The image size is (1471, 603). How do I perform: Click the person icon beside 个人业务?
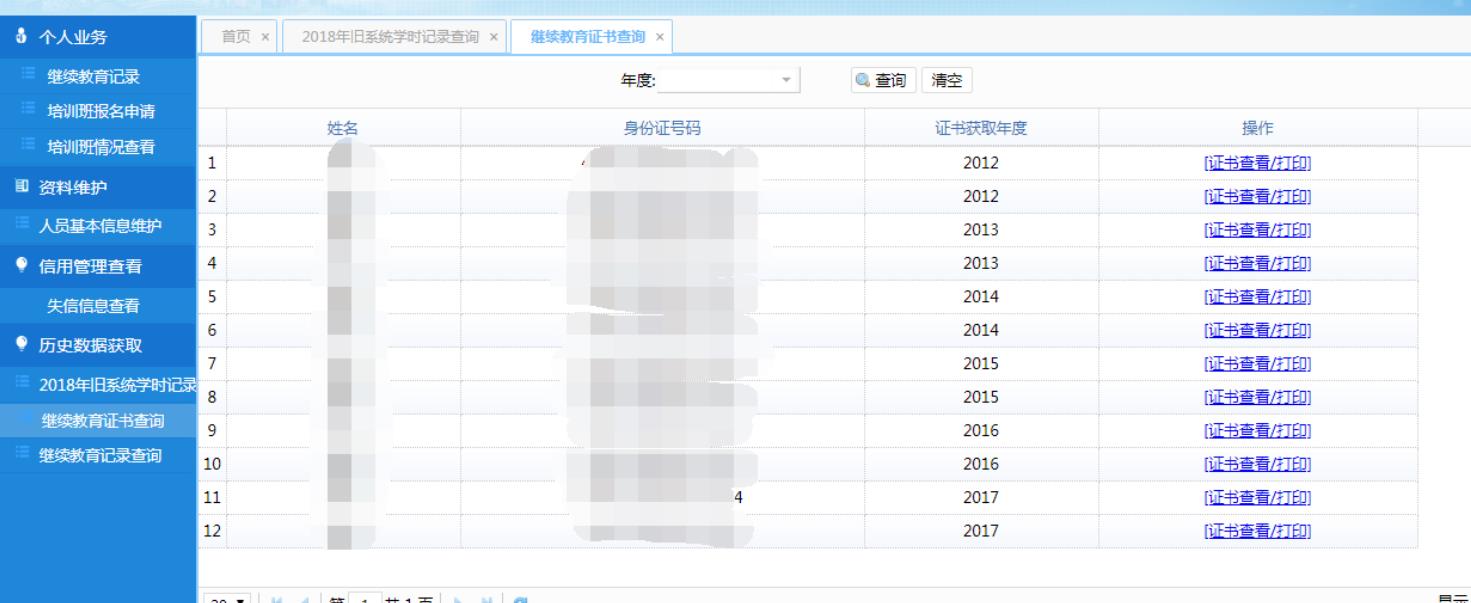pos(23,39)
